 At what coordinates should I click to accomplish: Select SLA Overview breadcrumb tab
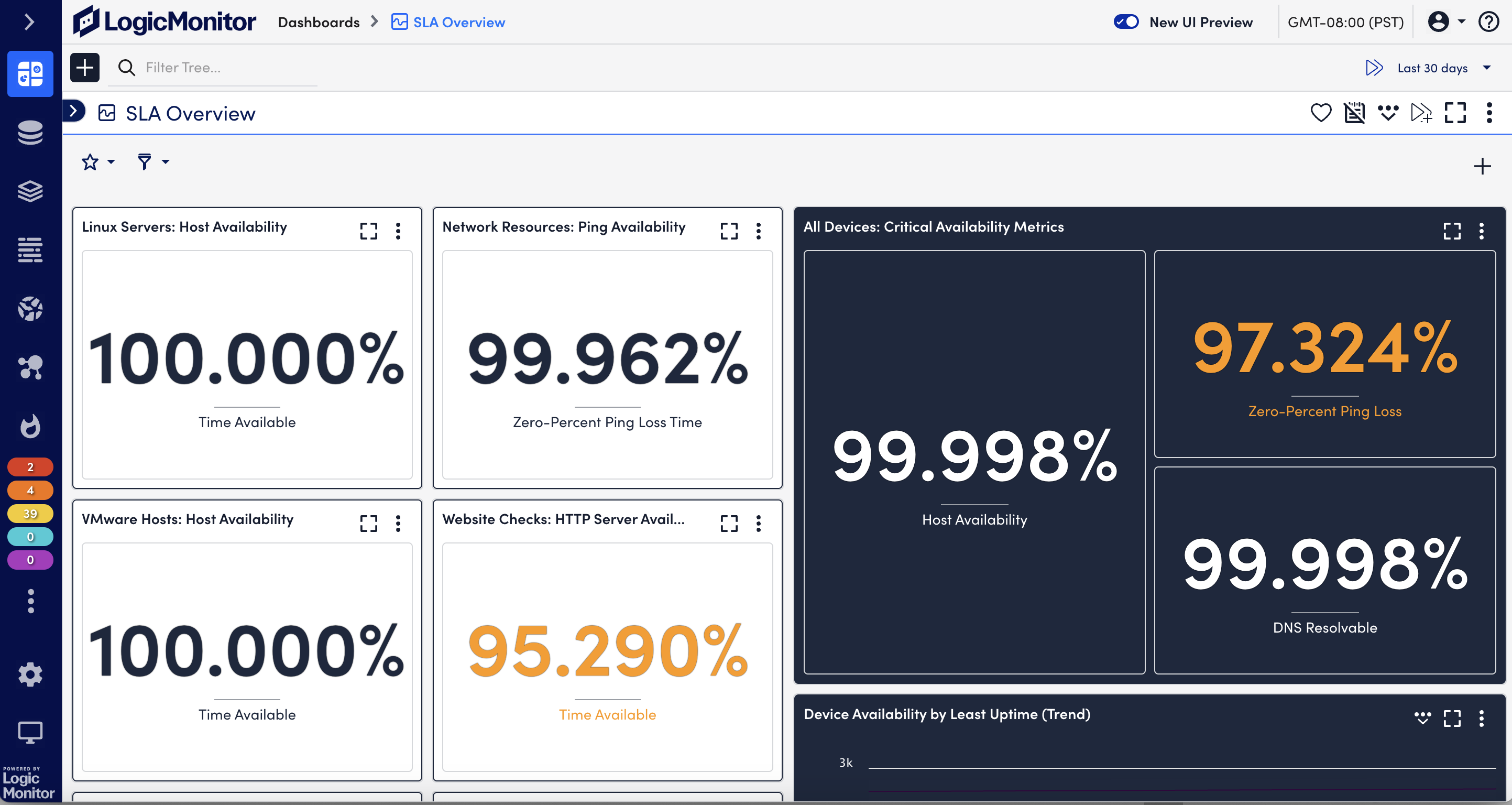[448, 22]
